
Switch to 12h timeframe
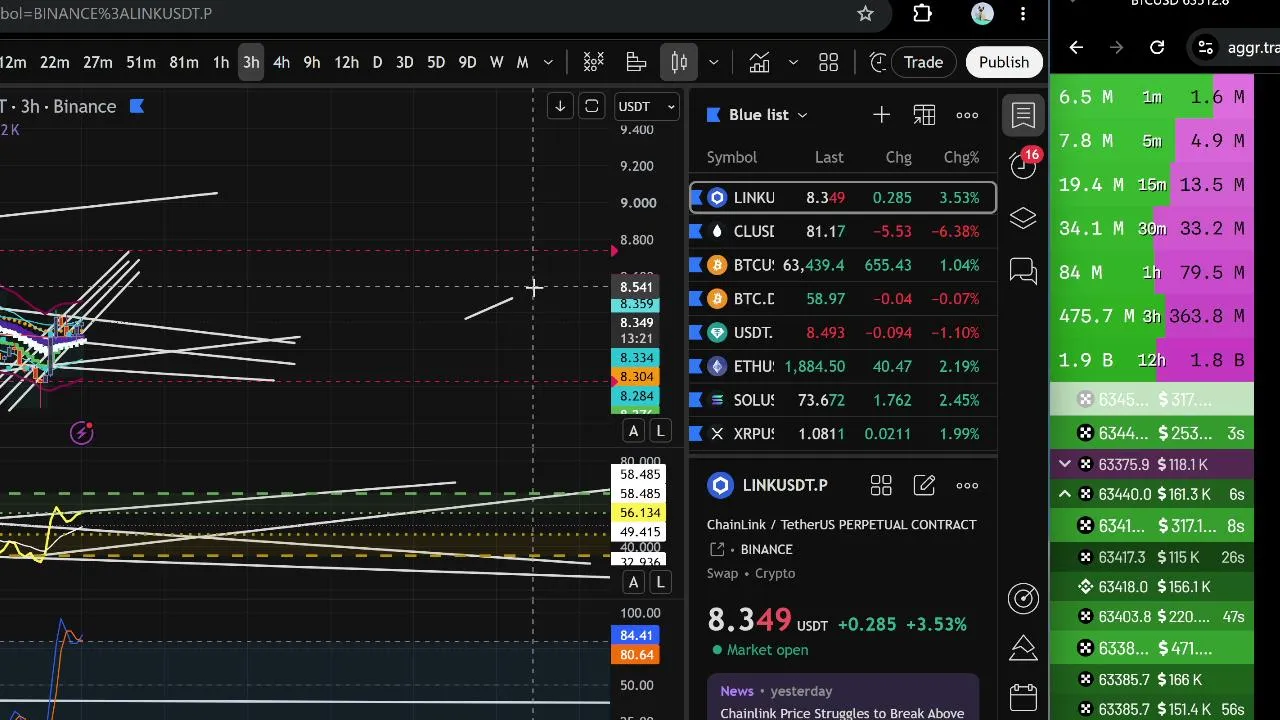pos(346,62)
